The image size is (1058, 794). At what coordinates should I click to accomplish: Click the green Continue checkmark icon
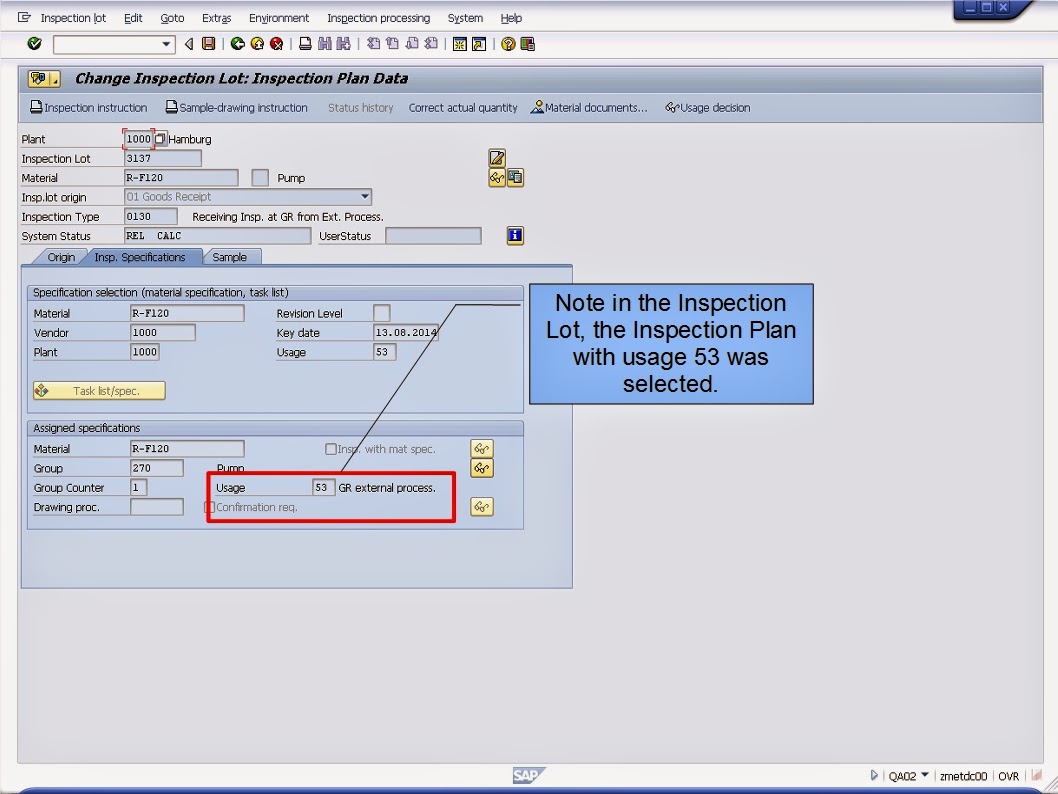(x=33, y=44)
